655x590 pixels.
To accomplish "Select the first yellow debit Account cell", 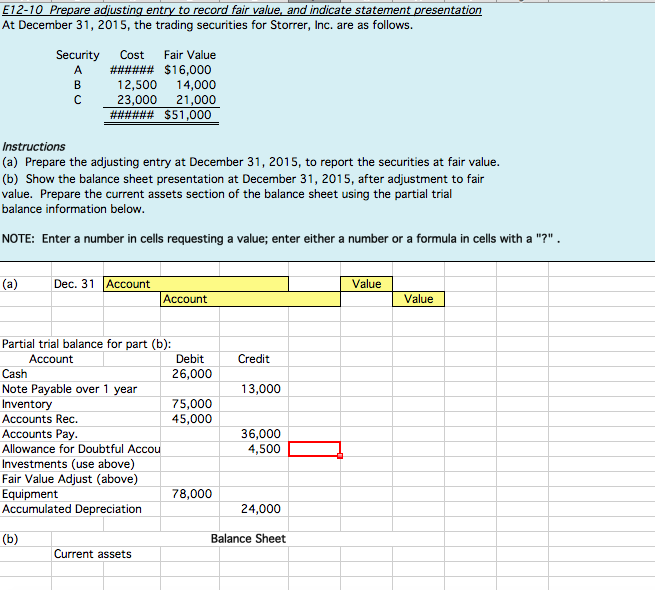I will (x=195, y=284).
